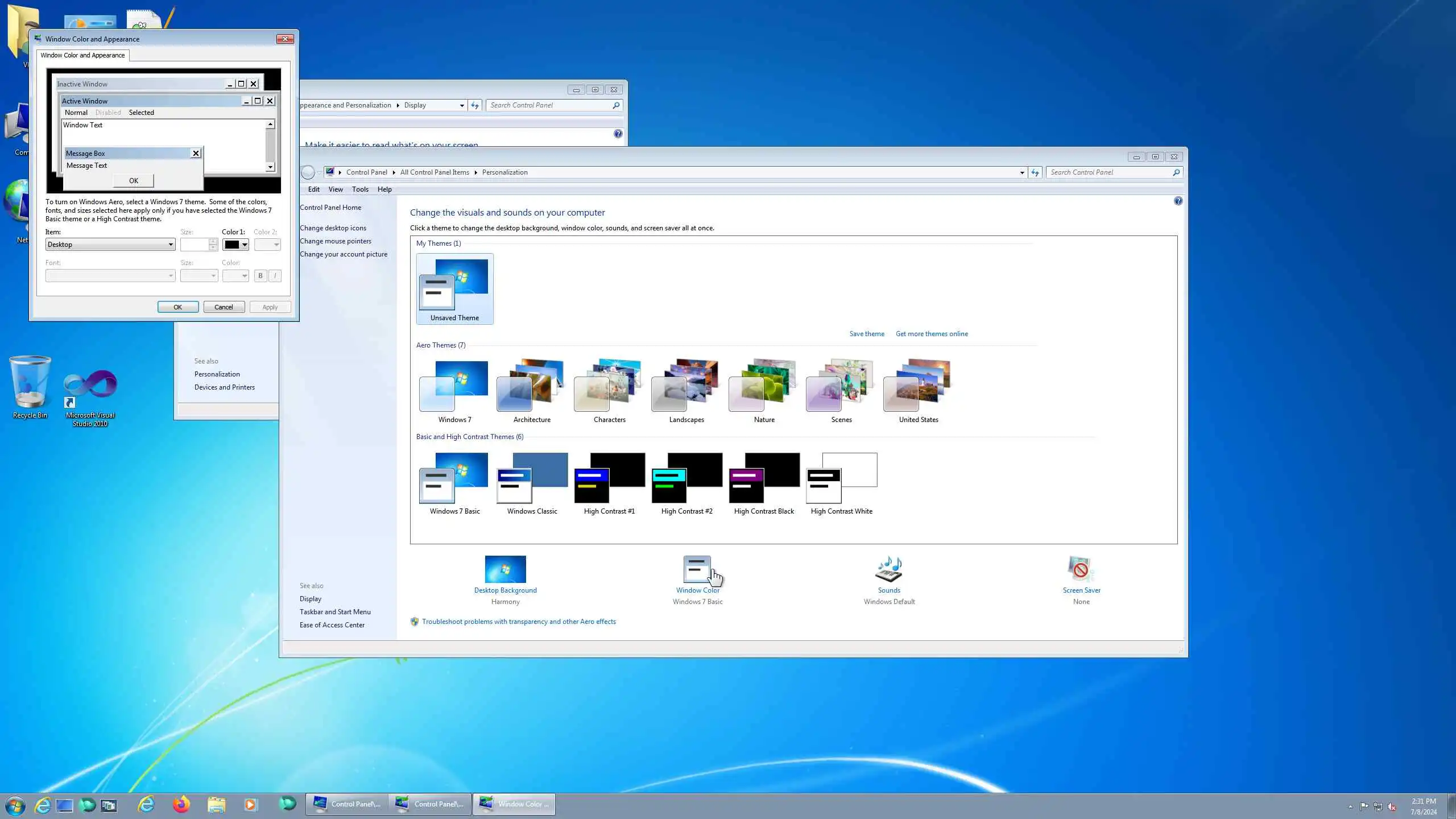This screenshot has height=819, width=1456.
Task: Expand the Display window address dropdown
Action: point(462,106)
